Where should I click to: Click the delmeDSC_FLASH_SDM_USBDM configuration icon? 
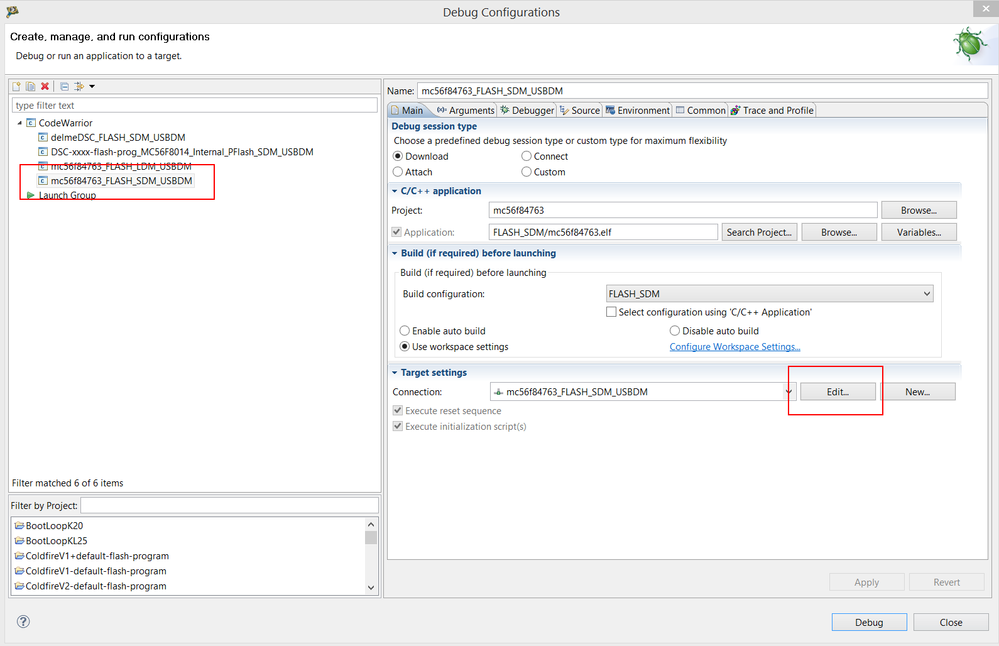coord(43,137)
